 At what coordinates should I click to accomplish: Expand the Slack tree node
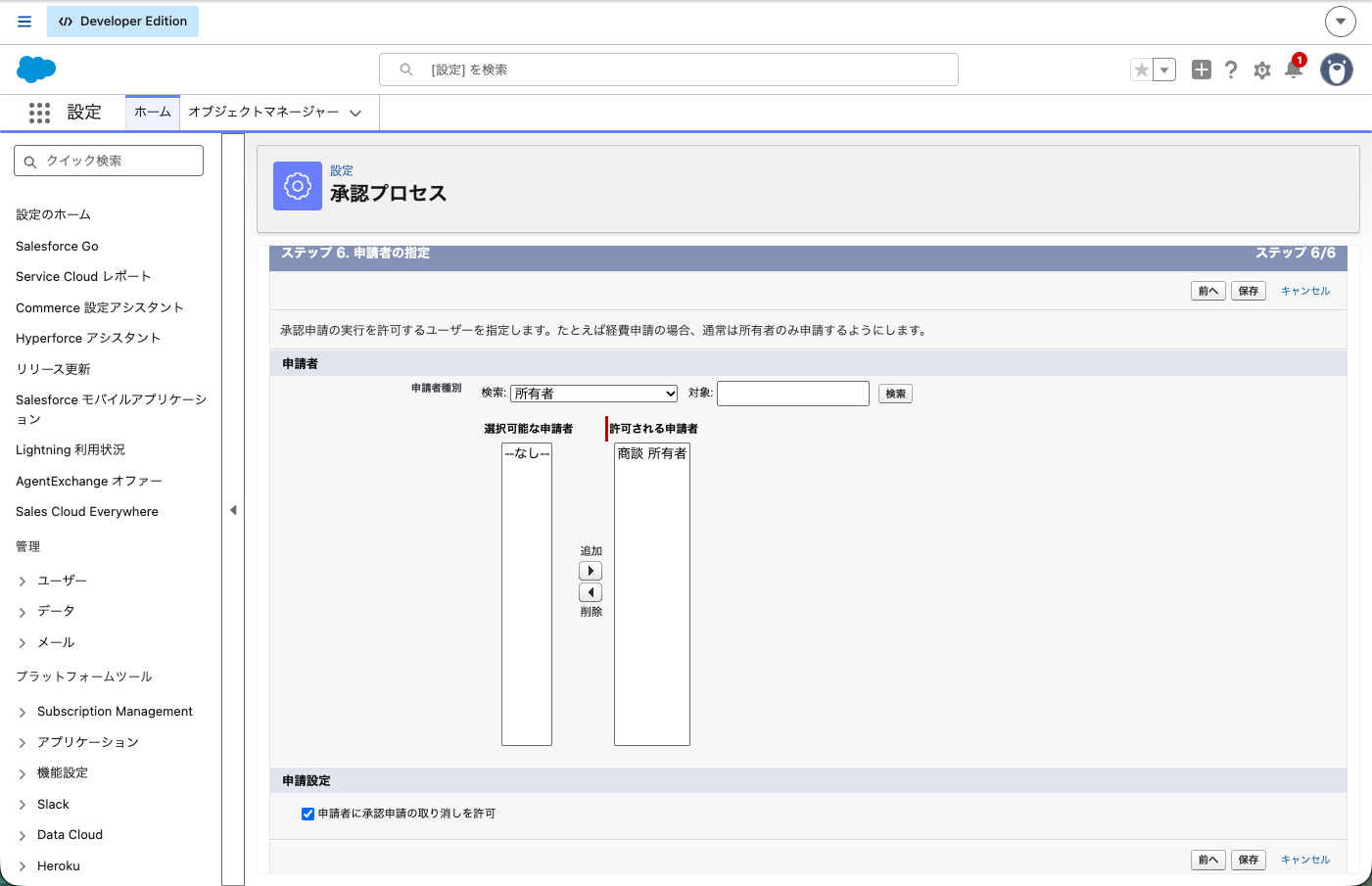[x=22, y=805]
